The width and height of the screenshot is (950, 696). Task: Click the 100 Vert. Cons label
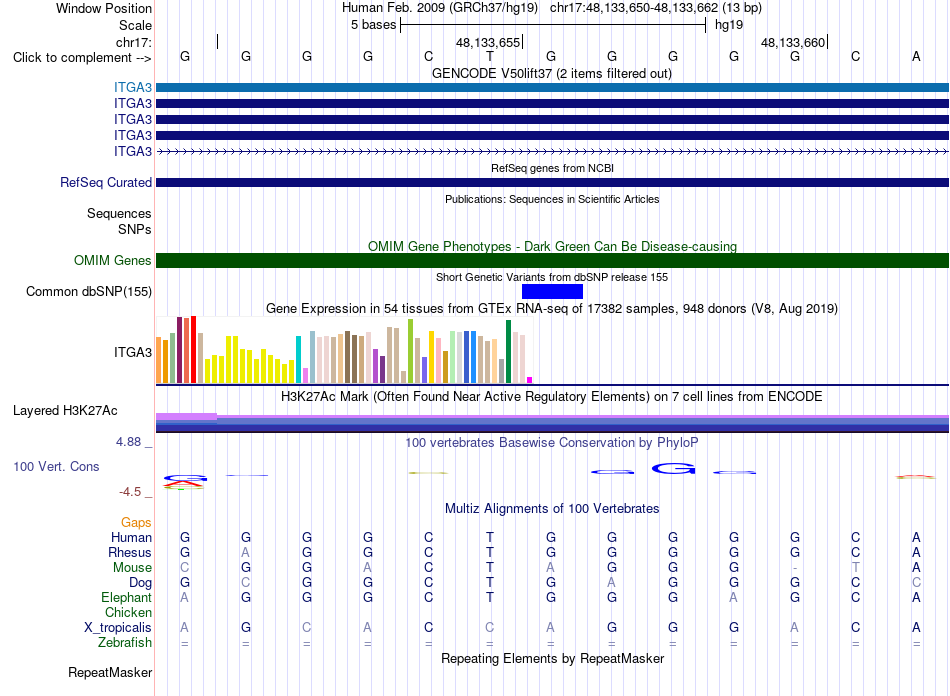click(x=56, y=466)
